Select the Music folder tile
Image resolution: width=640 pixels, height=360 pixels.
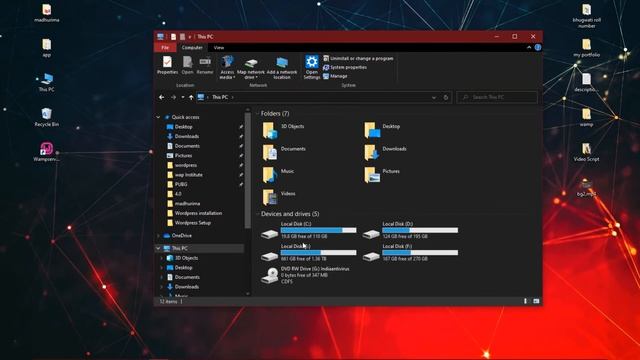click(x=278, y=175)
